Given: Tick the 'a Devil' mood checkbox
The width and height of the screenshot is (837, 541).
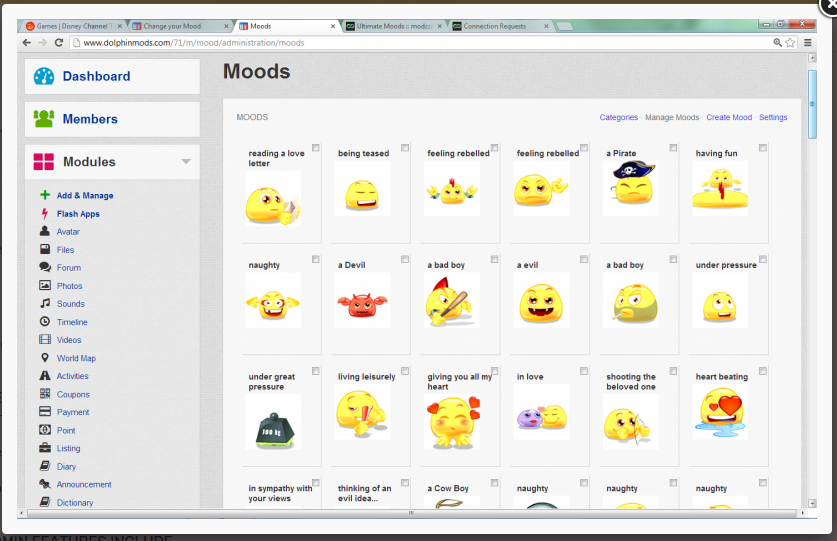Looking at the screenshot, I should [405, 259].
